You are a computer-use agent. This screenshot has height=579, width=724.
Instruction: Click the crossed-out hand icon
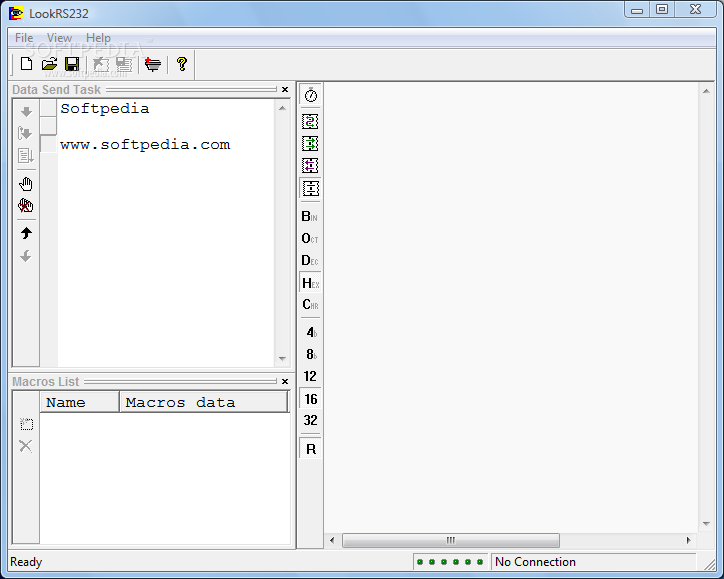26,205
